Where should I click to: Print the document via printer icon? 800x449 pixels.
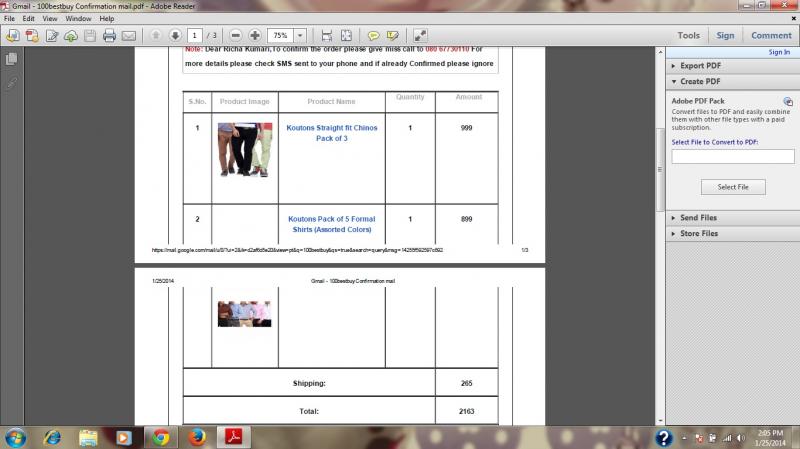pos(109,35)
